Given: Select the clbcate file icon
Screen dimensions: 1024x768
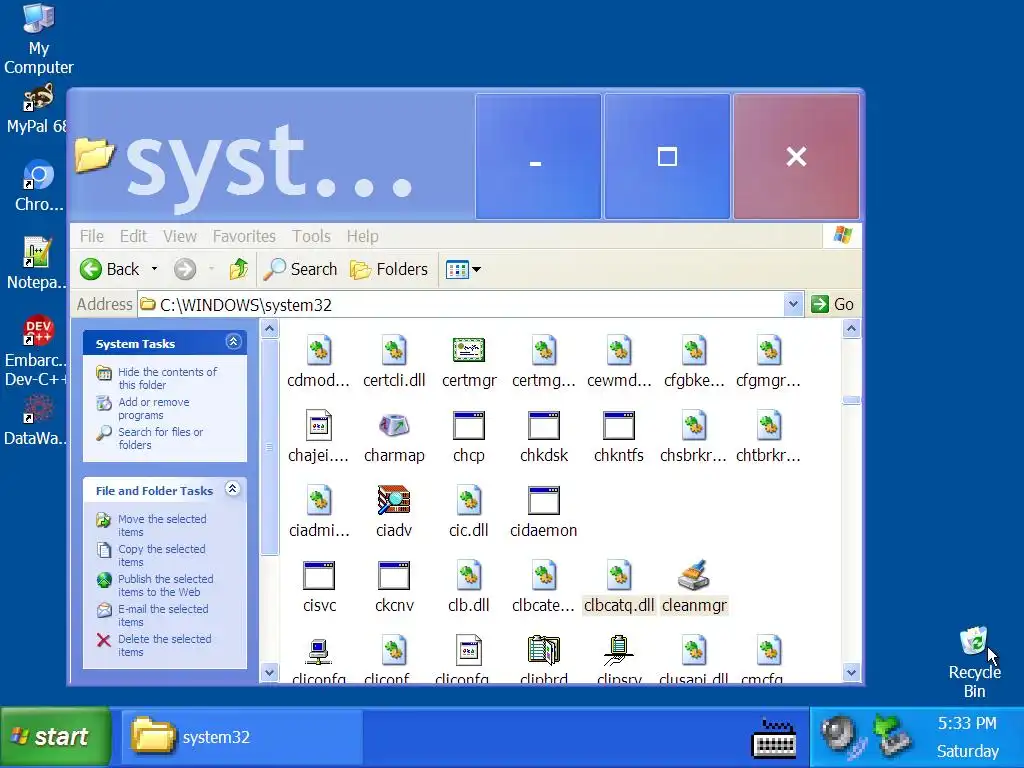Looking at the screenshot, I should pos(543,576).
